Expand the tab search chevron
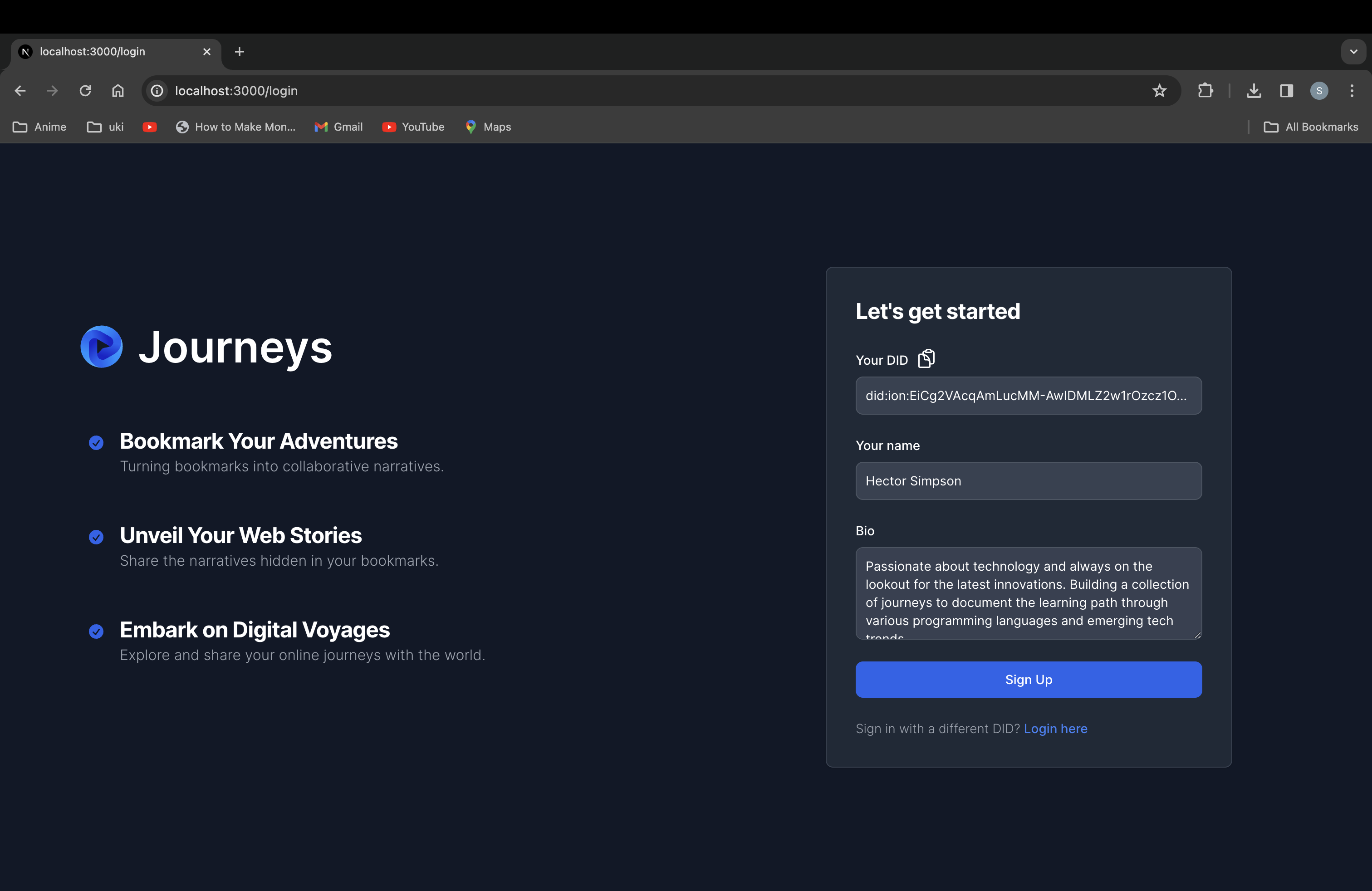 (1353, 51)
